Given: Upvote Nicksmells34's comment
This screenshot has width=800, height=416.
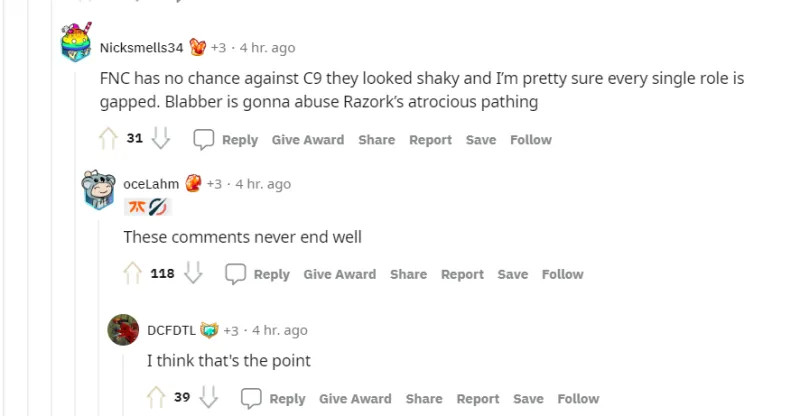Looking at the screenshot, I should [108, 139].
